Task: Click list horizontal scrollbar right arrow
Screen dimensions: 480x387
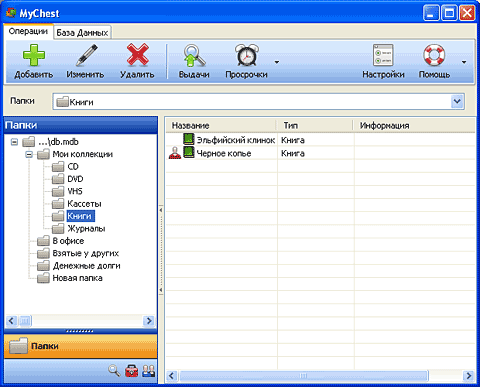Action: (x=469, y=376)
